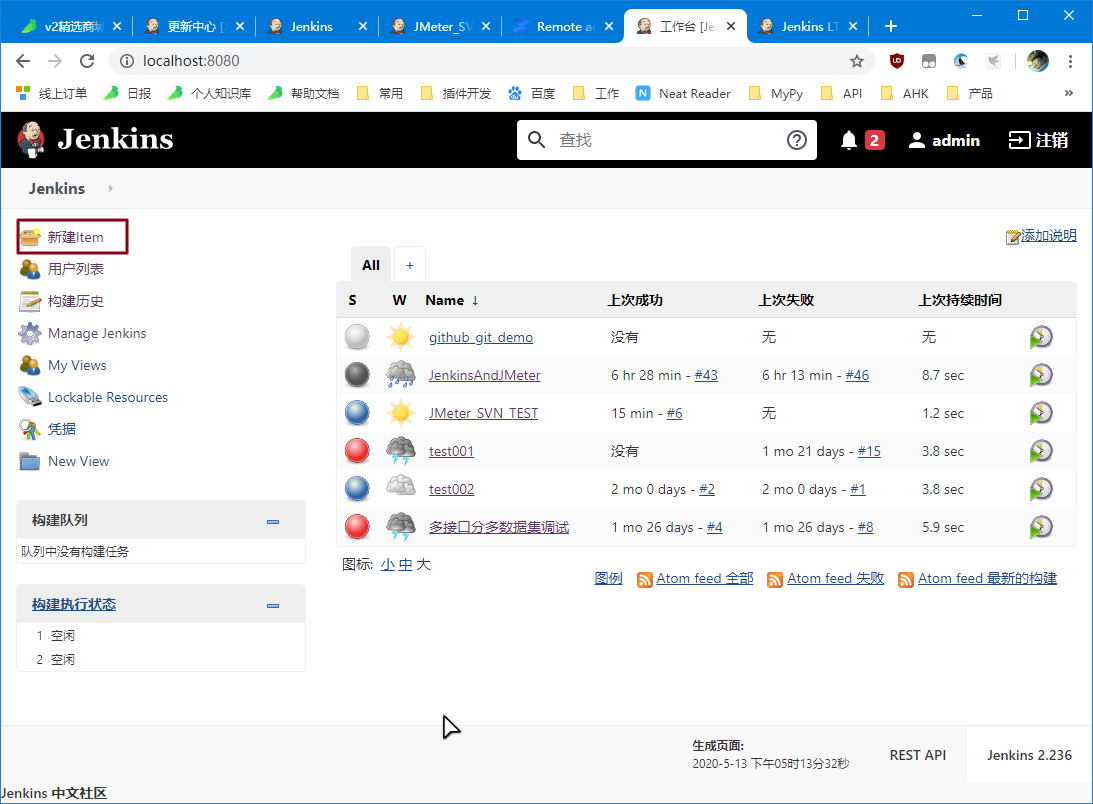Show more bookmarks with the chevron
Screen dimensions: 1093x804
(1069, 93)
